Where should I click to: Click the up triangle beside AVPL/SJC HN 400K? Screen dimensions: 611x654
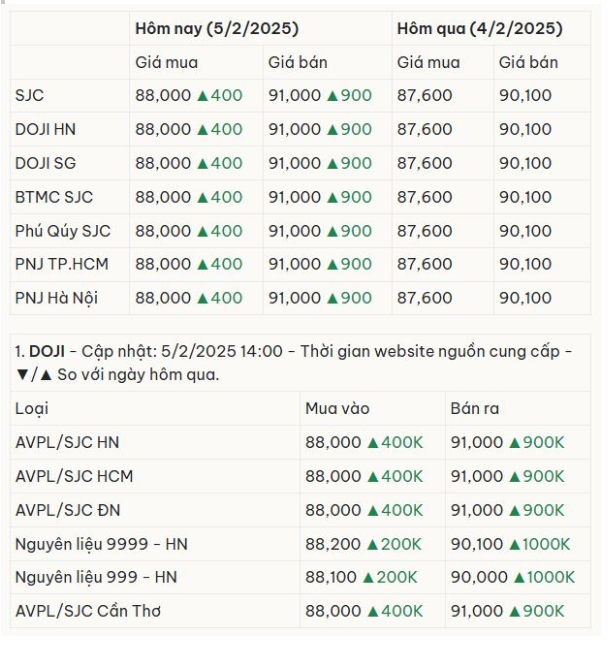click(373, 443)
